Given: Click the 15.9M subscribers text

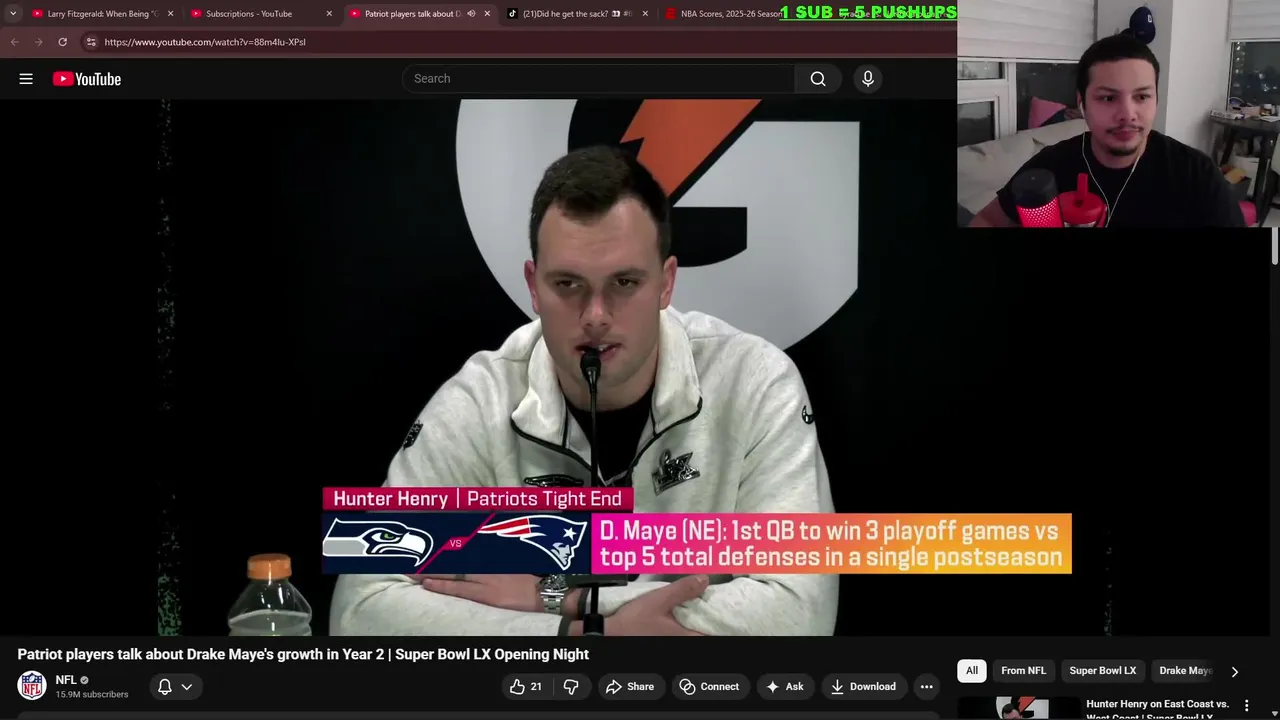Looking at the screenshot, I should tap(92, 695).
